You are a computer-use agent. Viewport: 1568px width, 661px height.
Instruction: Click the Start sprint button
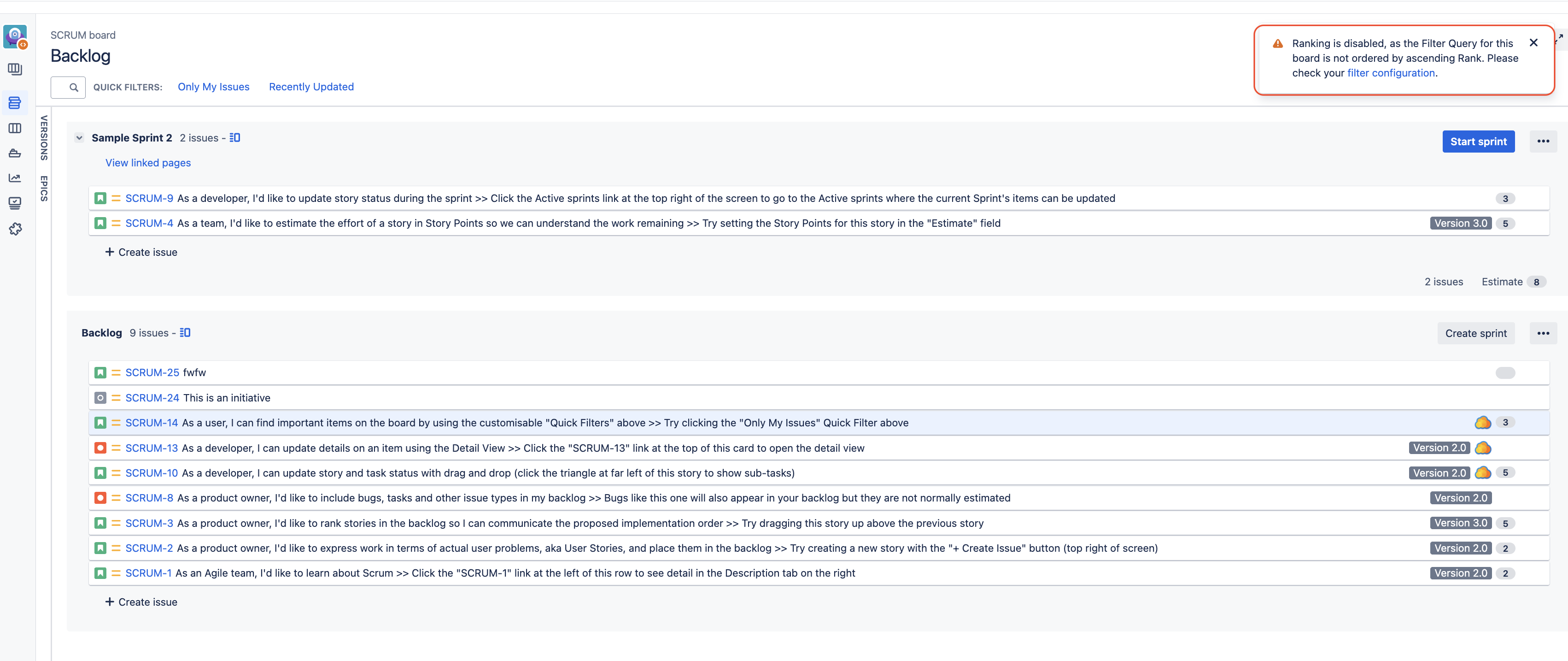point(1479,142)
